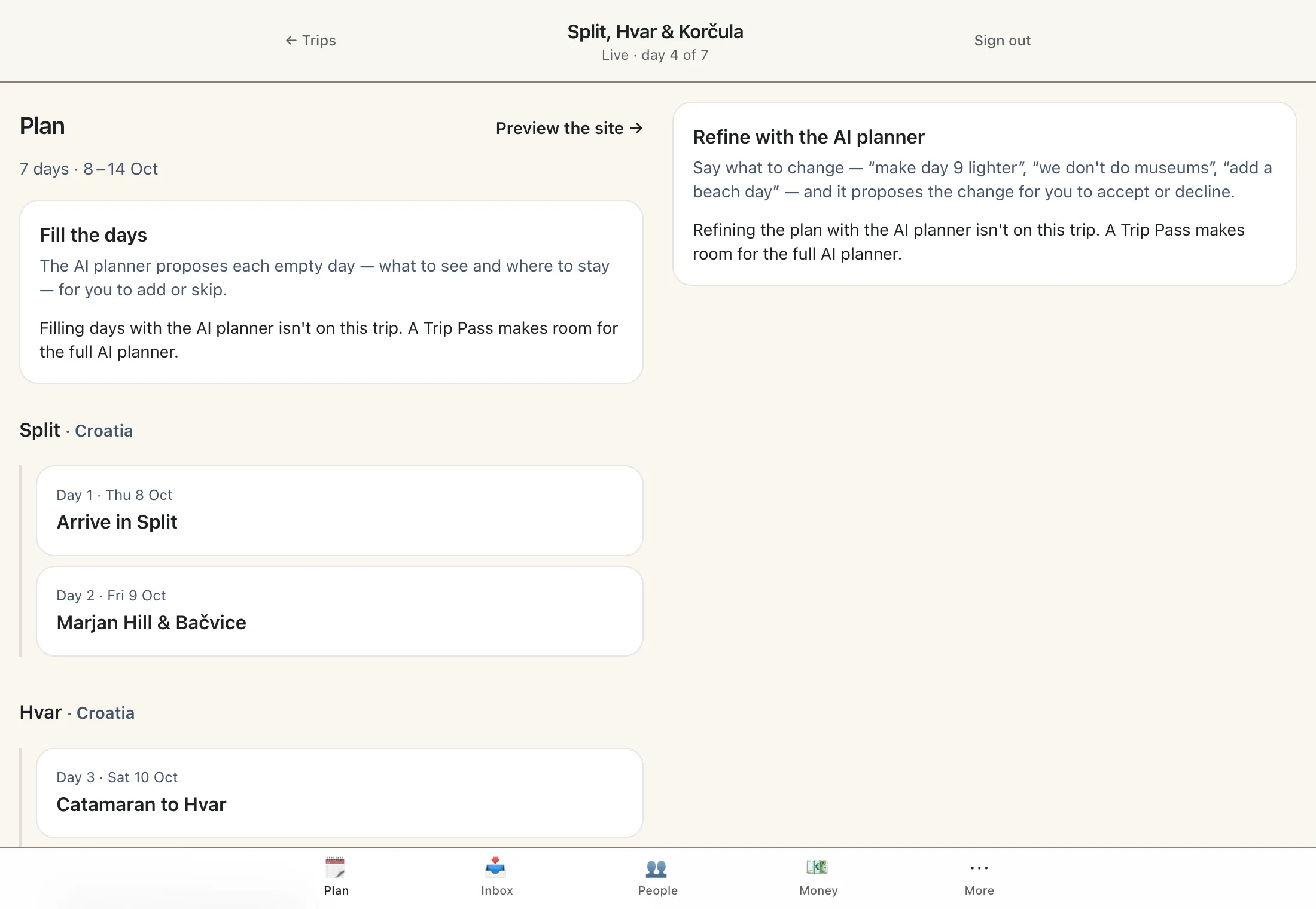
Task: Click the 'Live · day 4 of 7' status
Action: [x=655, y=55]
